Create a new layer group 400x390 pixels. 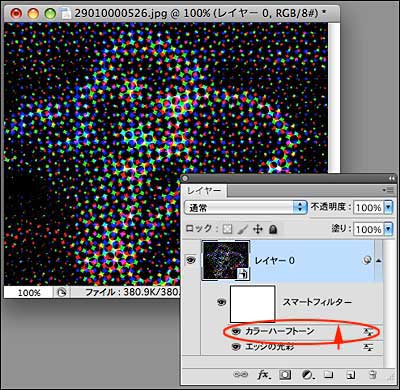click(329, 375)
